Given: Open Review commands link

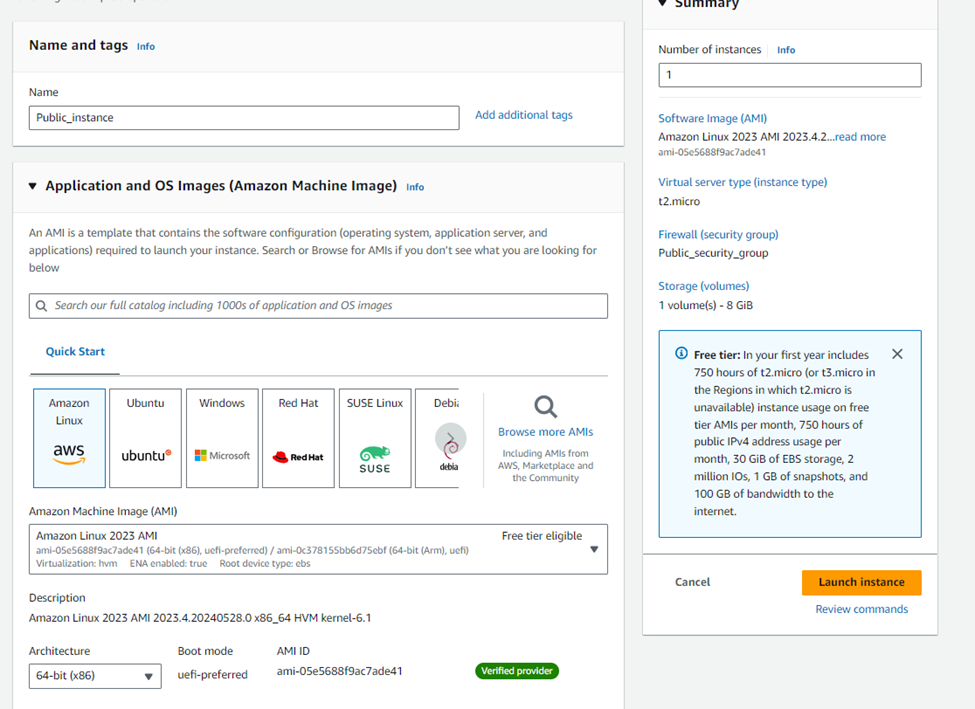Looking at the screenshot, I should [x=862, y=609].
